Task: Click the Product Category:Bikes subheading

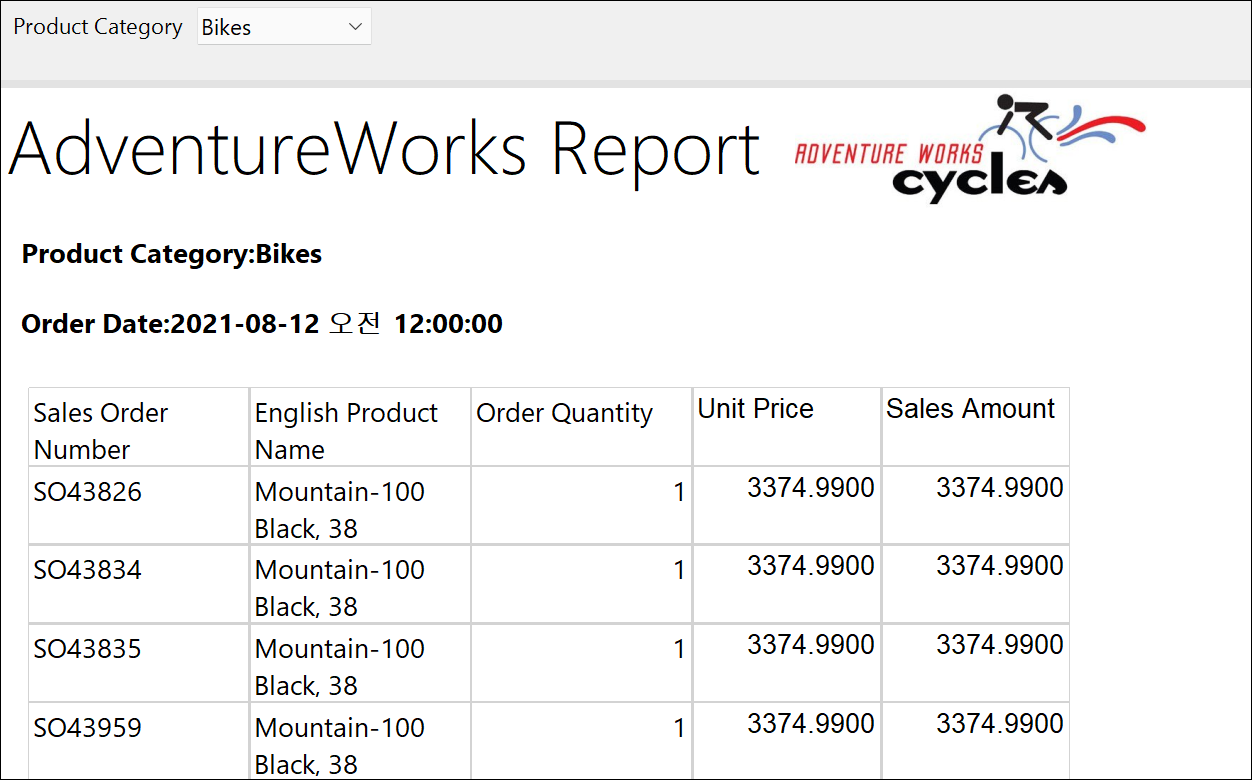Action: coord(172,254)
